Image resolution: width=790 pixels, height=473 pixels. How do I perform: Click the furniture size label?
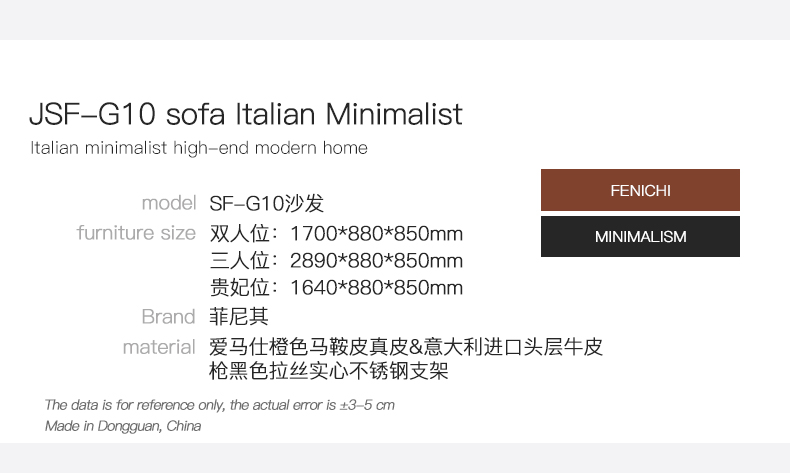[x=136, y=233]
